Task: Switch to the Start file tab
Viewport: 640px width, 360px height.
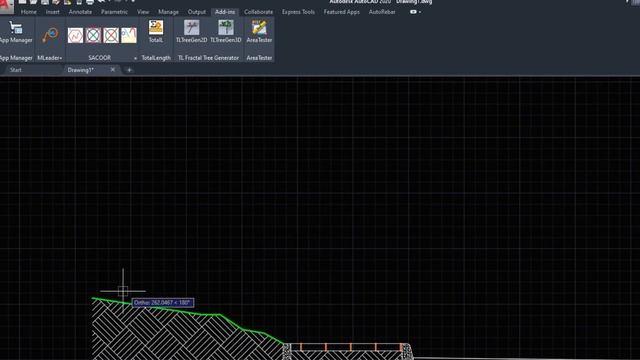Action: [16, 70]
